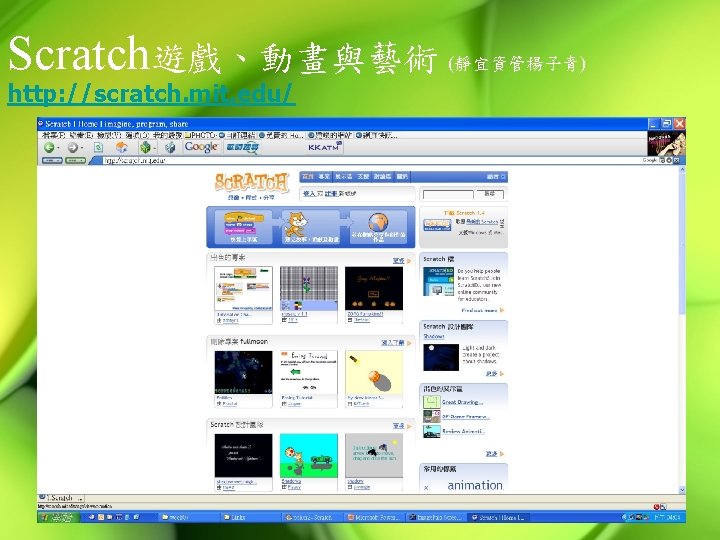Click the globe share banner panel
Viewport: 720px width, 540px height.
click(x=378, y=227)
